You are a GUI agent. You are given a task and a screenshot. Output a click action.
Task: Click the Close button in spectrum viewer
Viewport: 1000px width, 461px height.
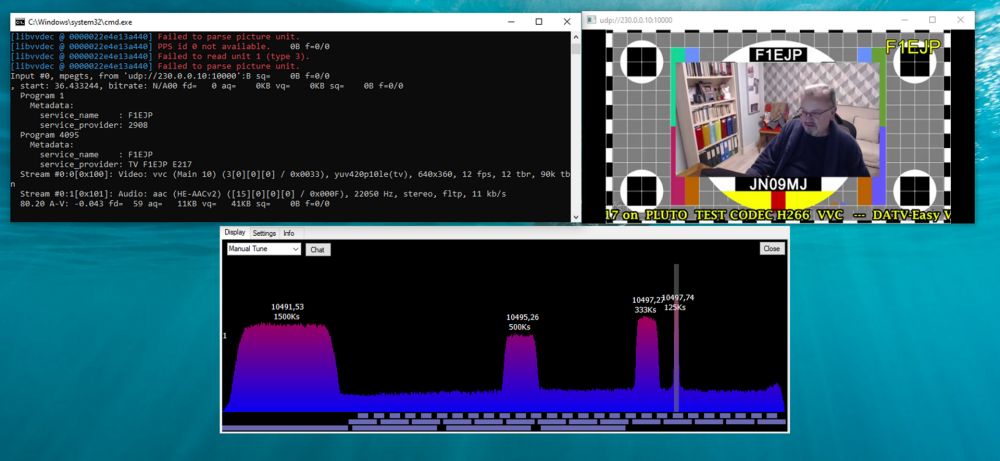(x=771, y=249)
